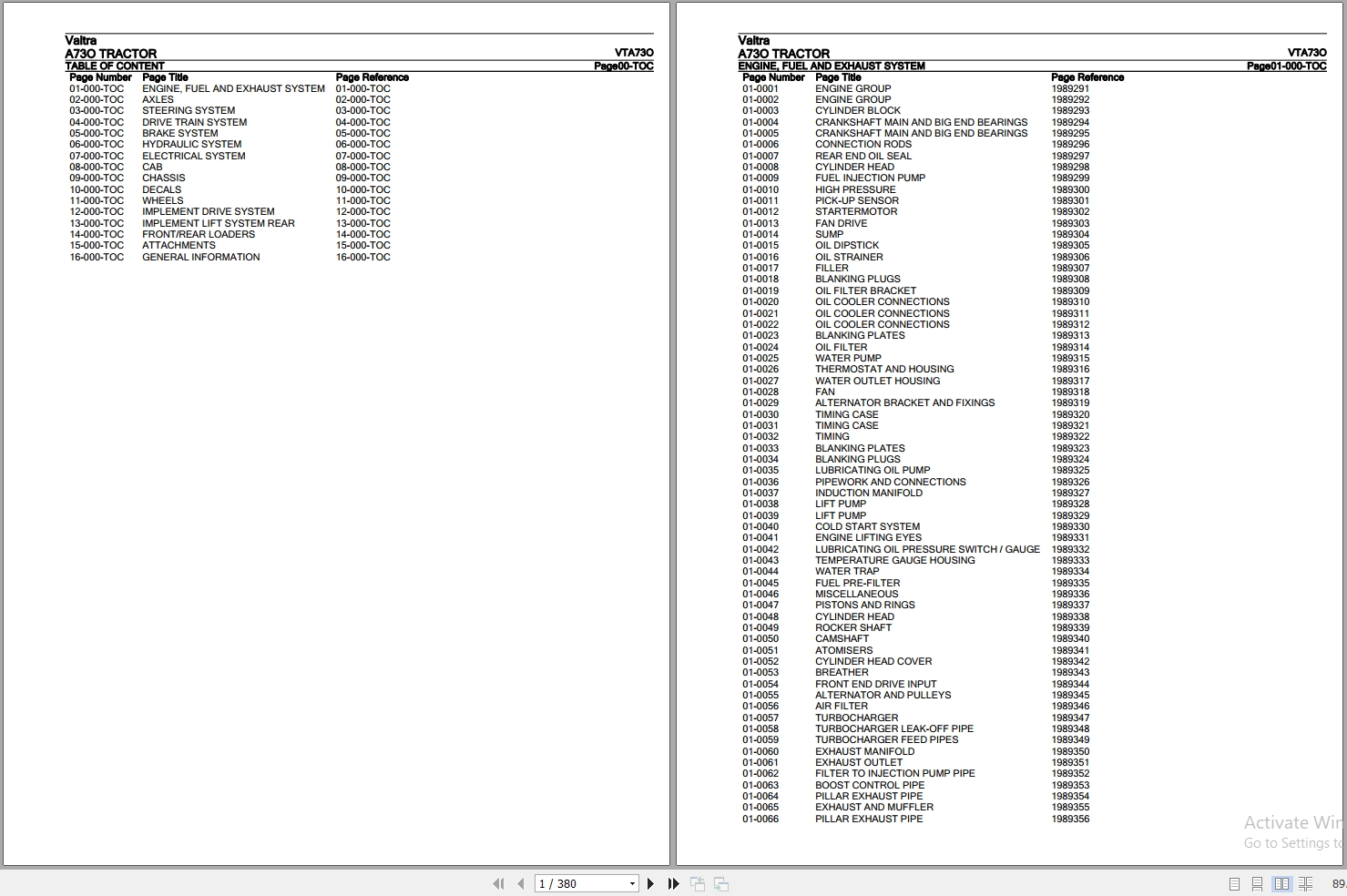Click the '08-000-TOC' page reference link
Viewport: 1347px width, 896px height.
(x=362, y=167)
